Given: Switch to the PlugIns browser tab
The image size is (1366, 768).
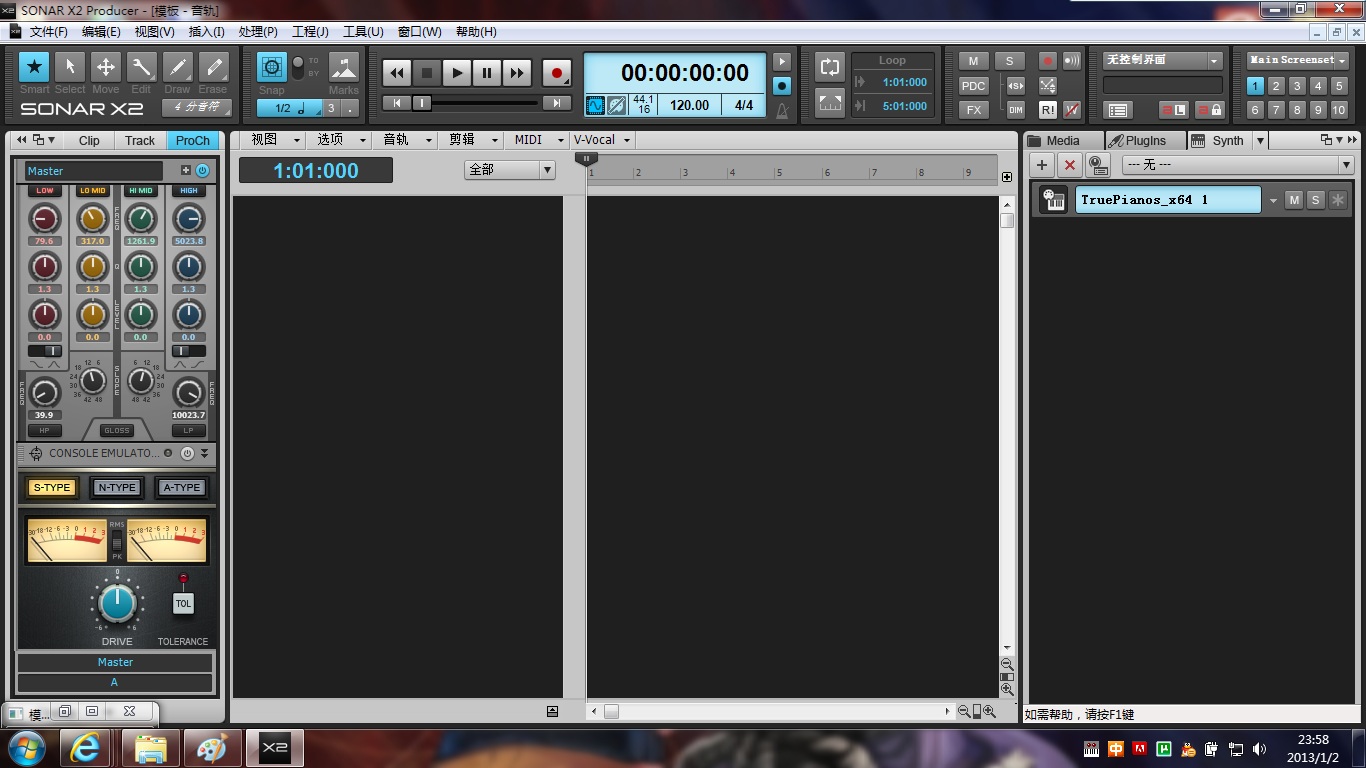Looking at the screenshot, I should 1145,141.
